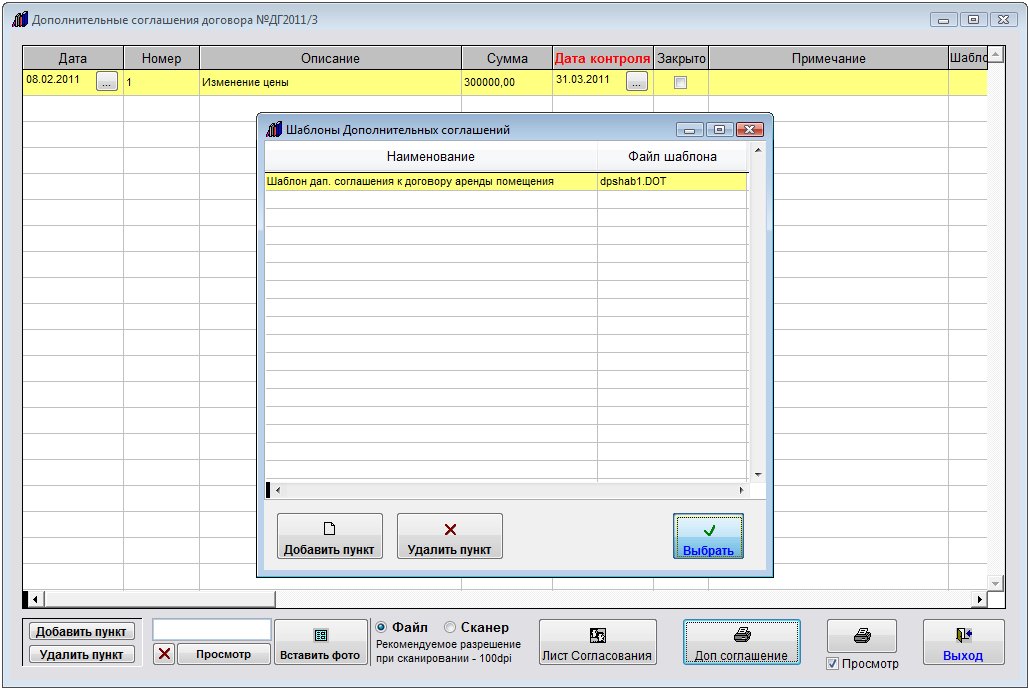Click the 300000,00 sum cell
This screenshot has height=688, width=1029.
[x=507, y=82]
